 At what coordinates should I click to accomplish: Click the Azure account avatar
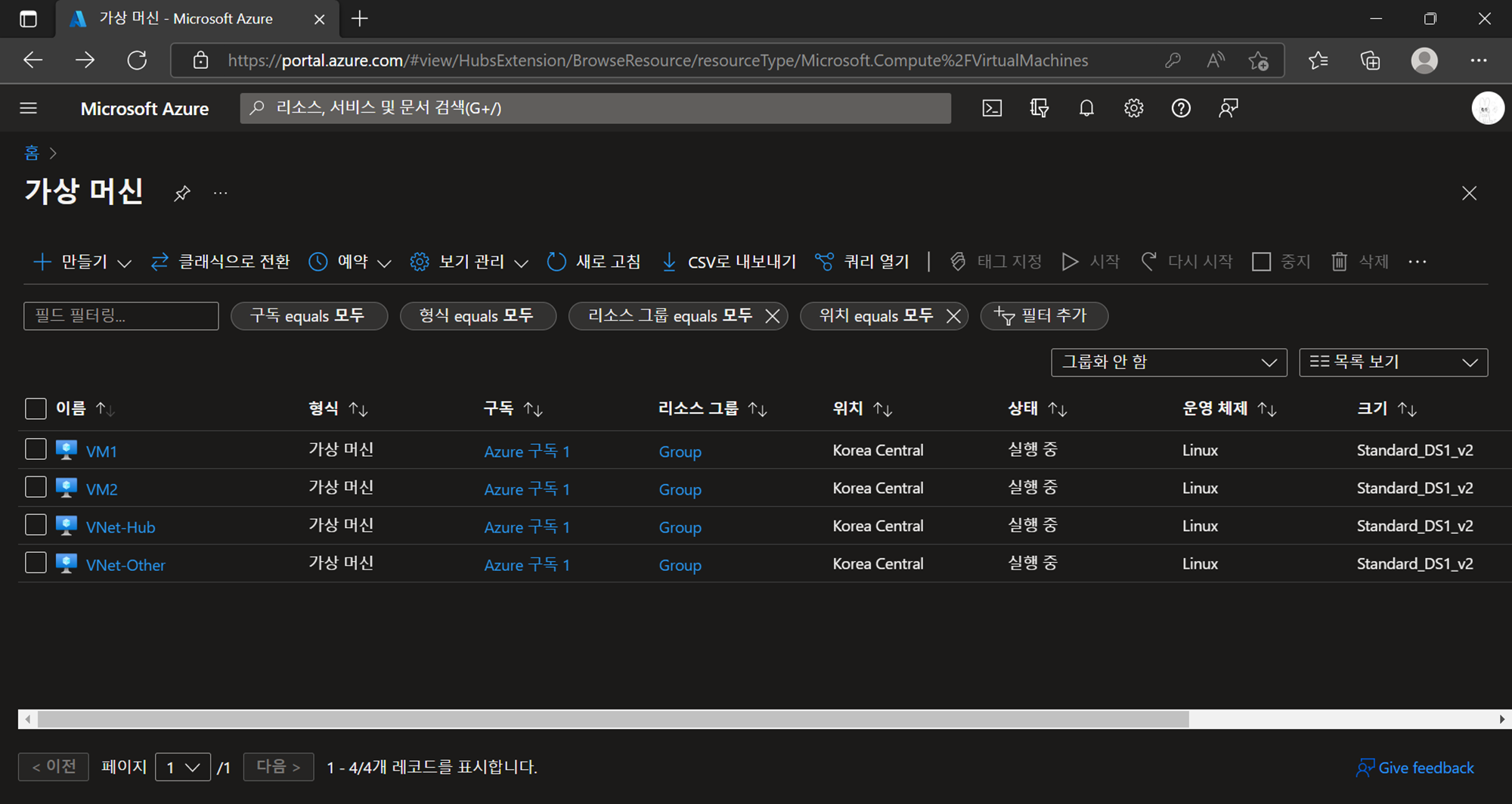pos(1487,108)
